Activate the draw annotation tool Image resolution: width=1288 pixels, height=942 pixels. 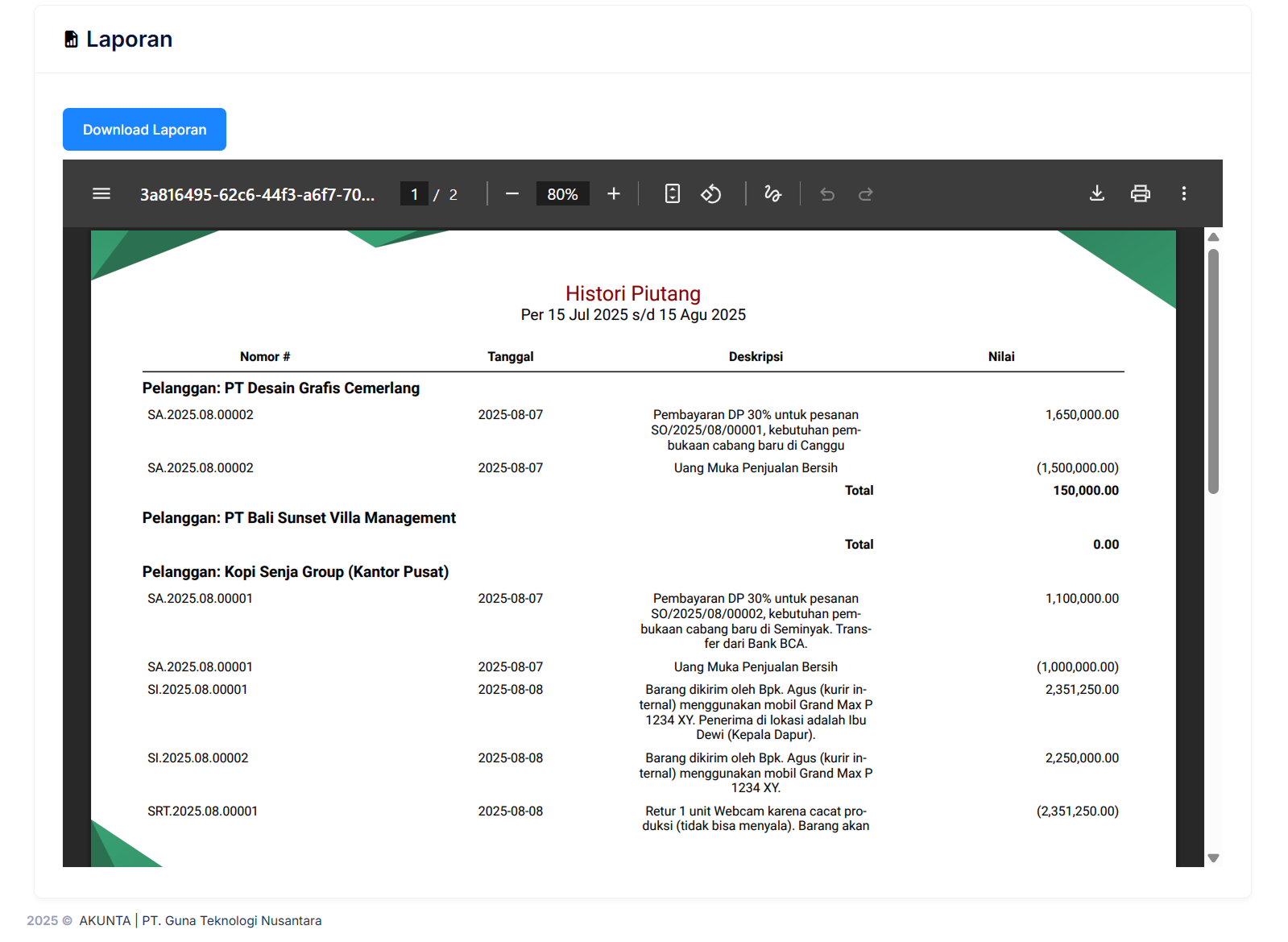(772, 194)
